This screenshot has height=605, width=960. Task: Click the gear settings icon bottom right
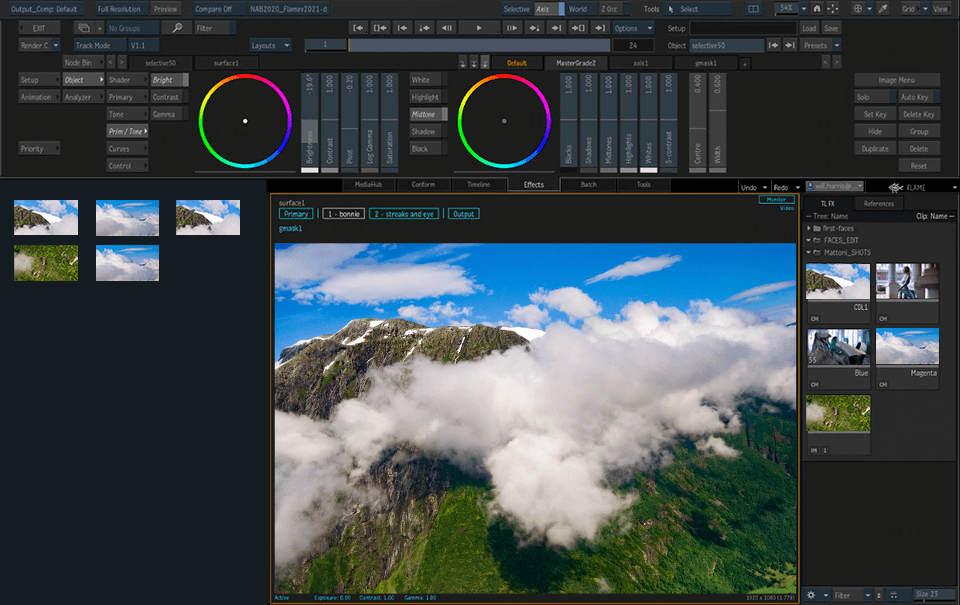(x=811, y=594)
